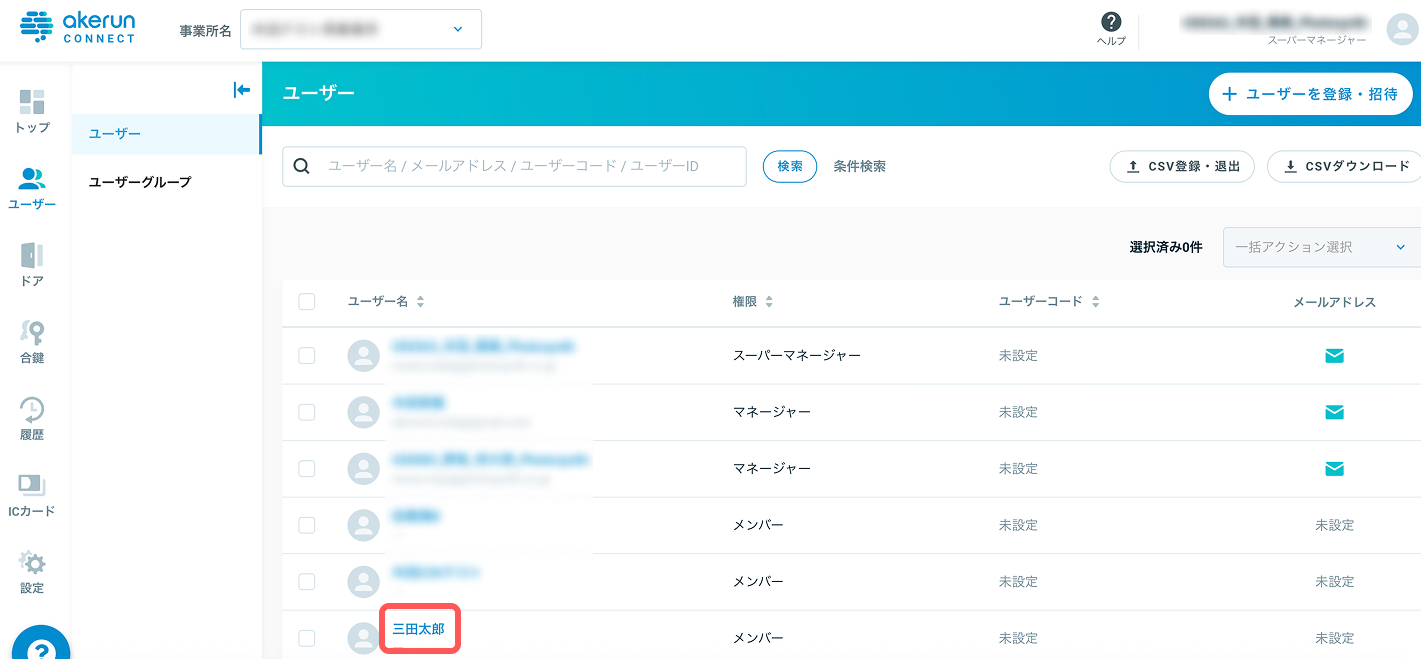The image size is (1421, 668).
Task: Click the 検索 search button
Action: 790,166
